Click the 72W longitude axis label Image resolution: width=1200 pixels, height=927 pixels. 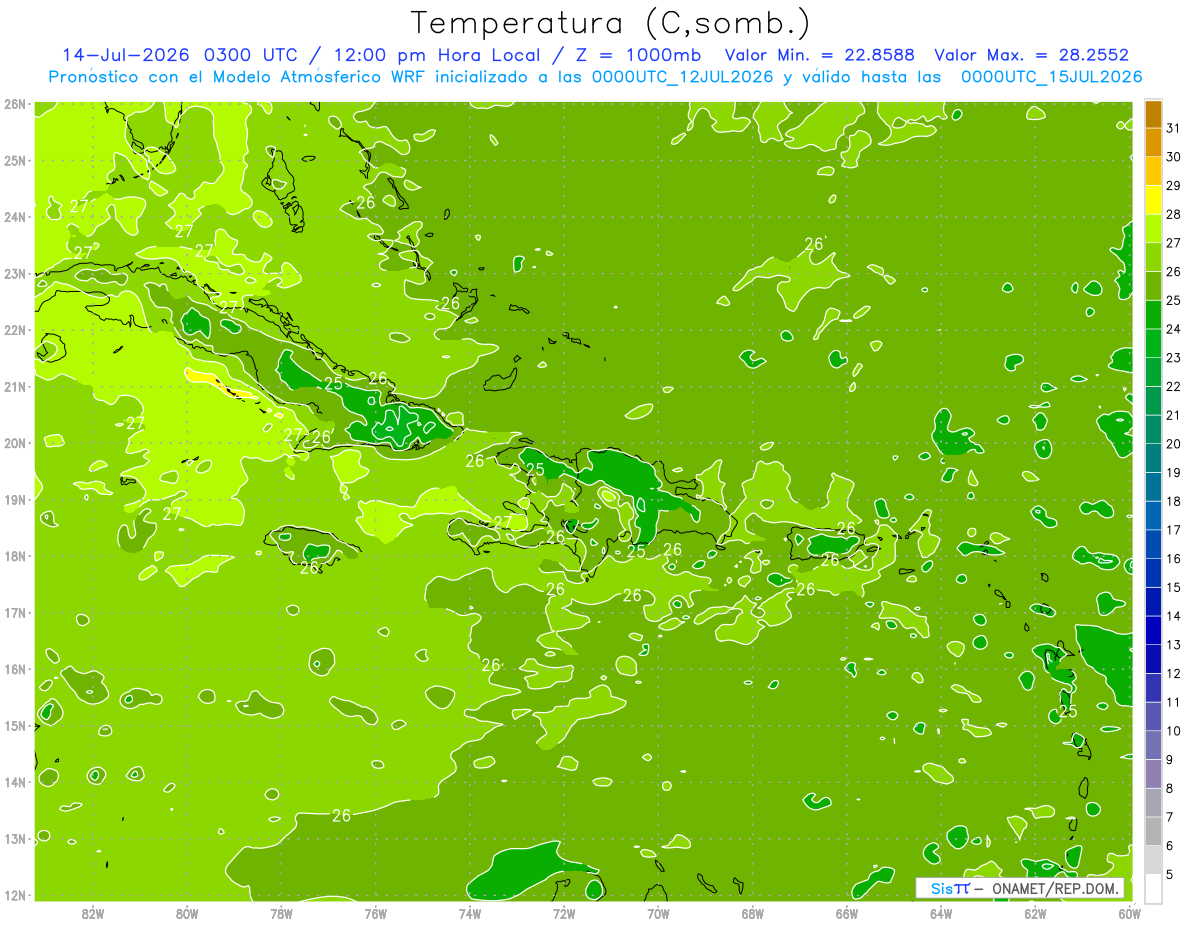[x=564, y=913]
